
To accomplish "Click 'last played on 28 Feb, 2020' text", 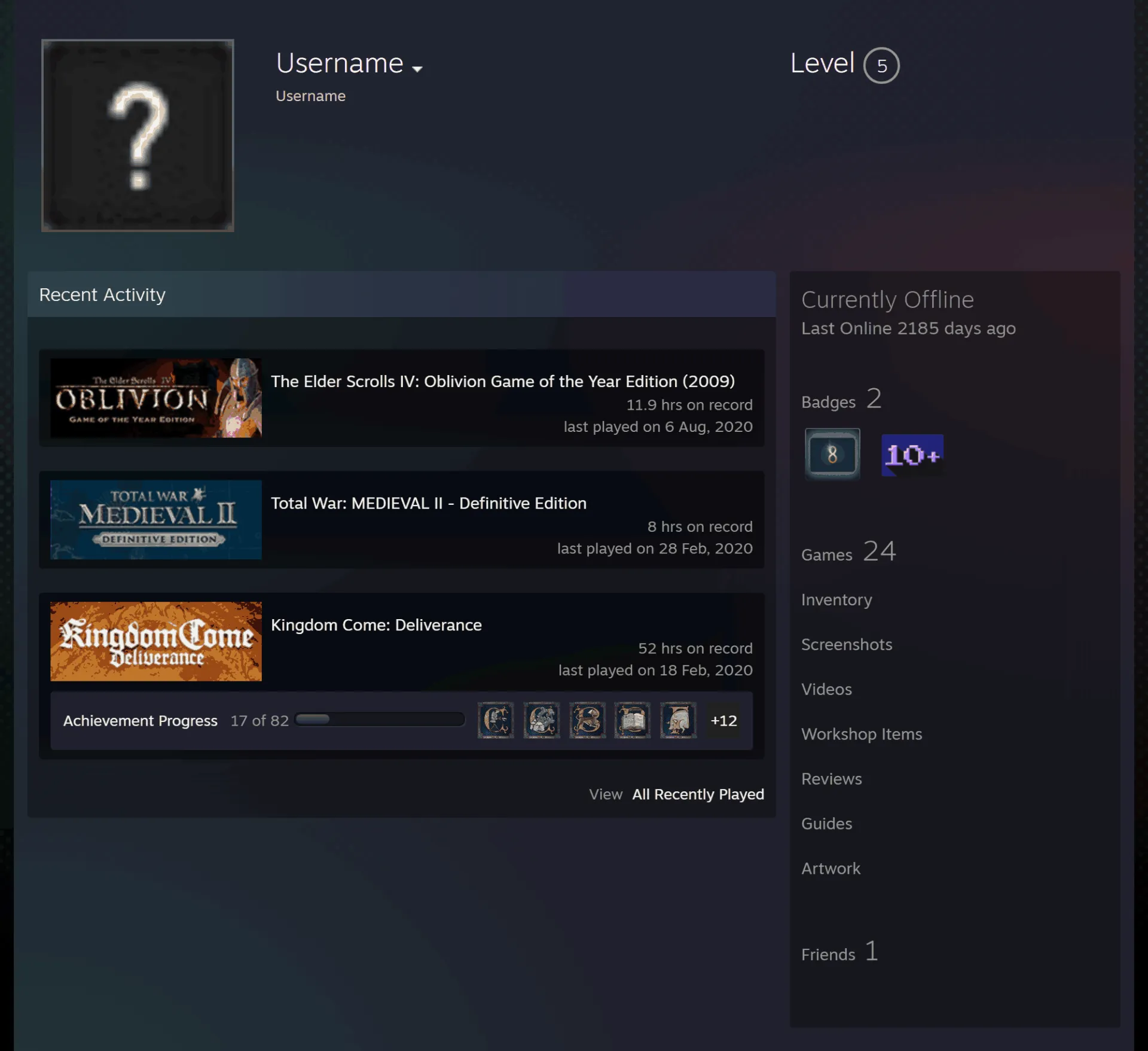I will 655,549.
